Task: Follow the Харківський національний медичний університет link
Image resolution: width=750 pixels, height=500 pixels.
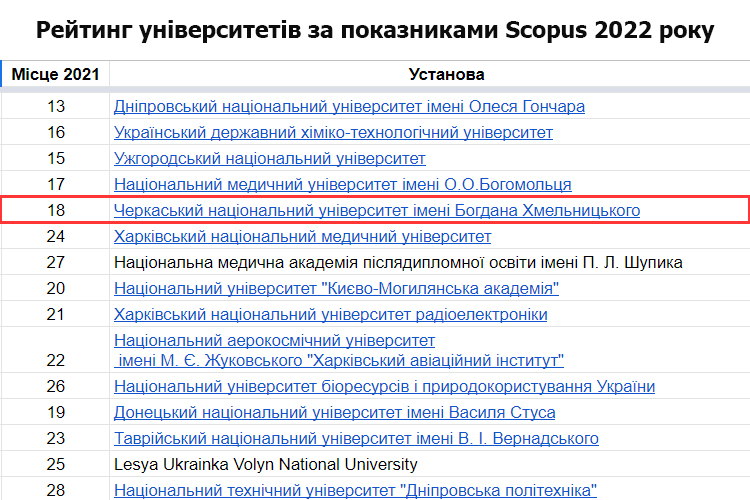Action: click(x=303, y=236)
